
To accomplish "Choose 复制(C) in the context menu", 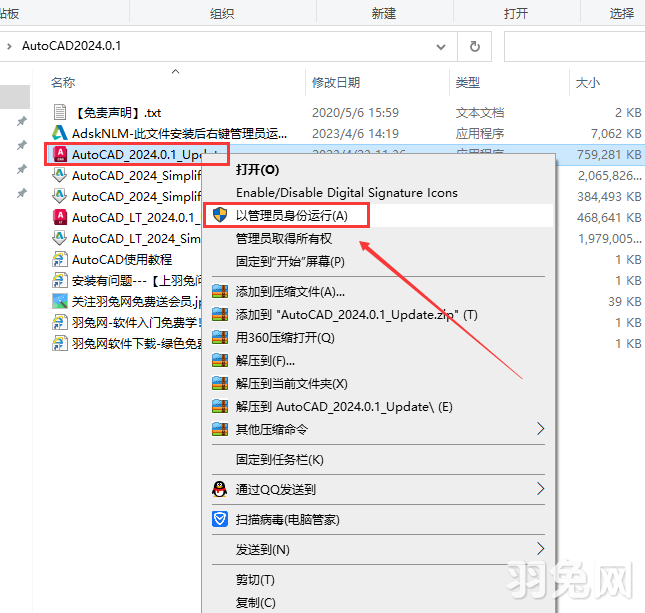I will (255, 603).
